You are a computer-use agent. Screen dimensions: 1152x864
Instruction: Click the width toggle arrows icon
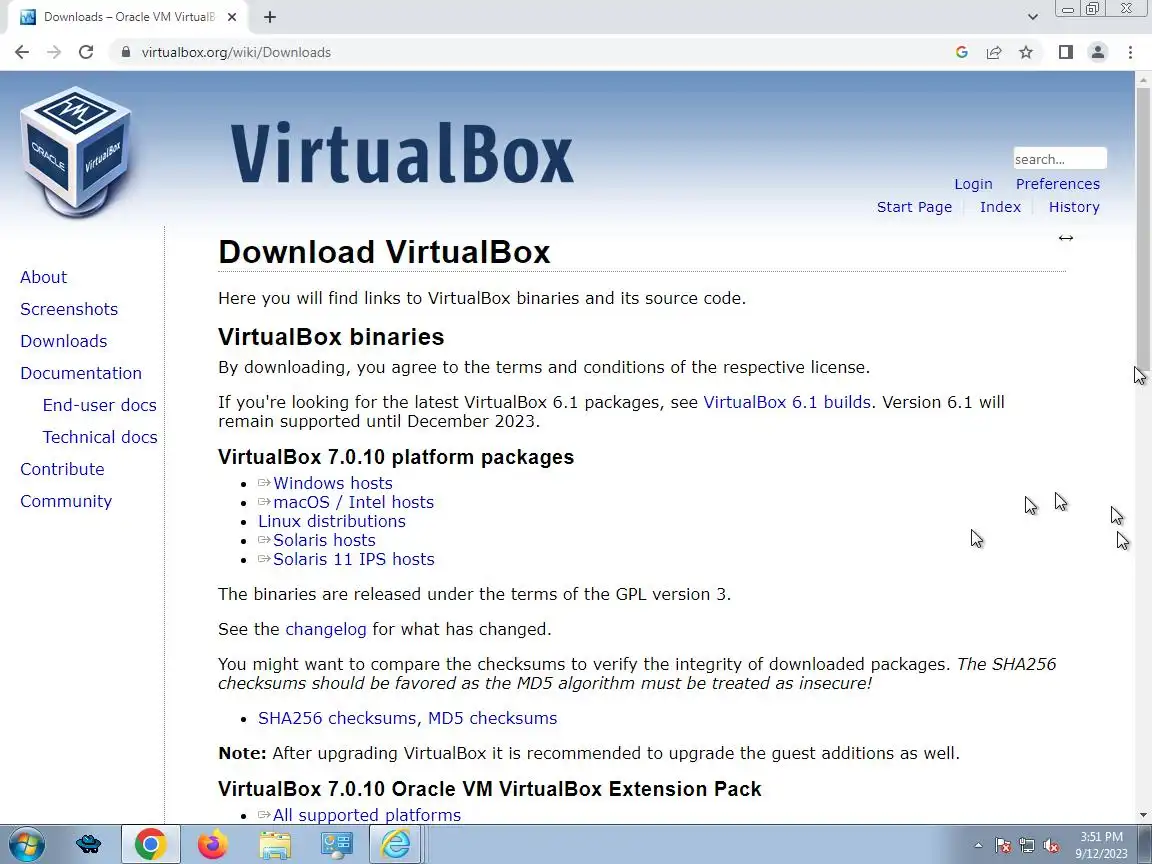coord(1065,238)
